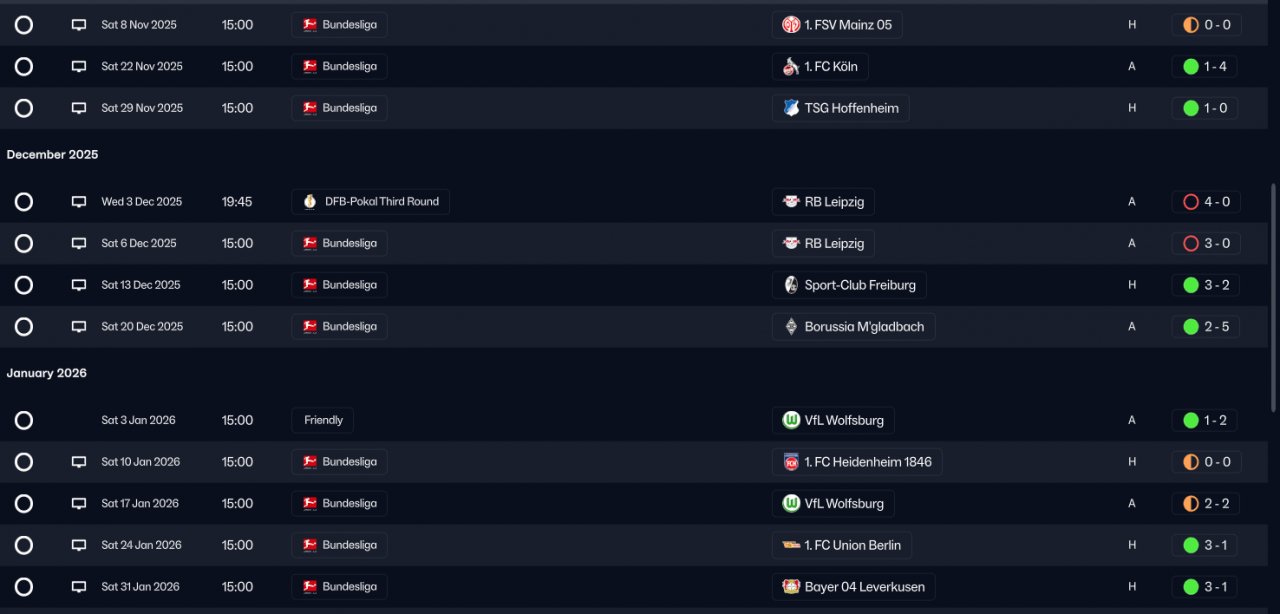Click the TV broadcast icon for 8 Nov 2025 match

coord(79,25)
